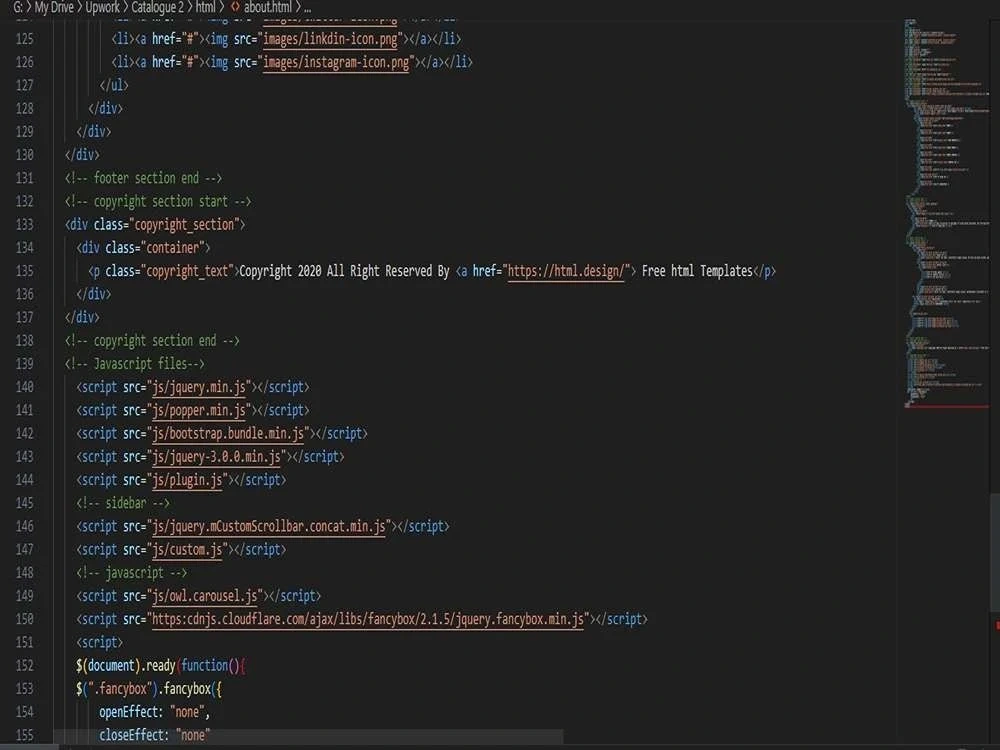
Task: Click the 'sidebar' comment on line 145
Action: [123, 503]
